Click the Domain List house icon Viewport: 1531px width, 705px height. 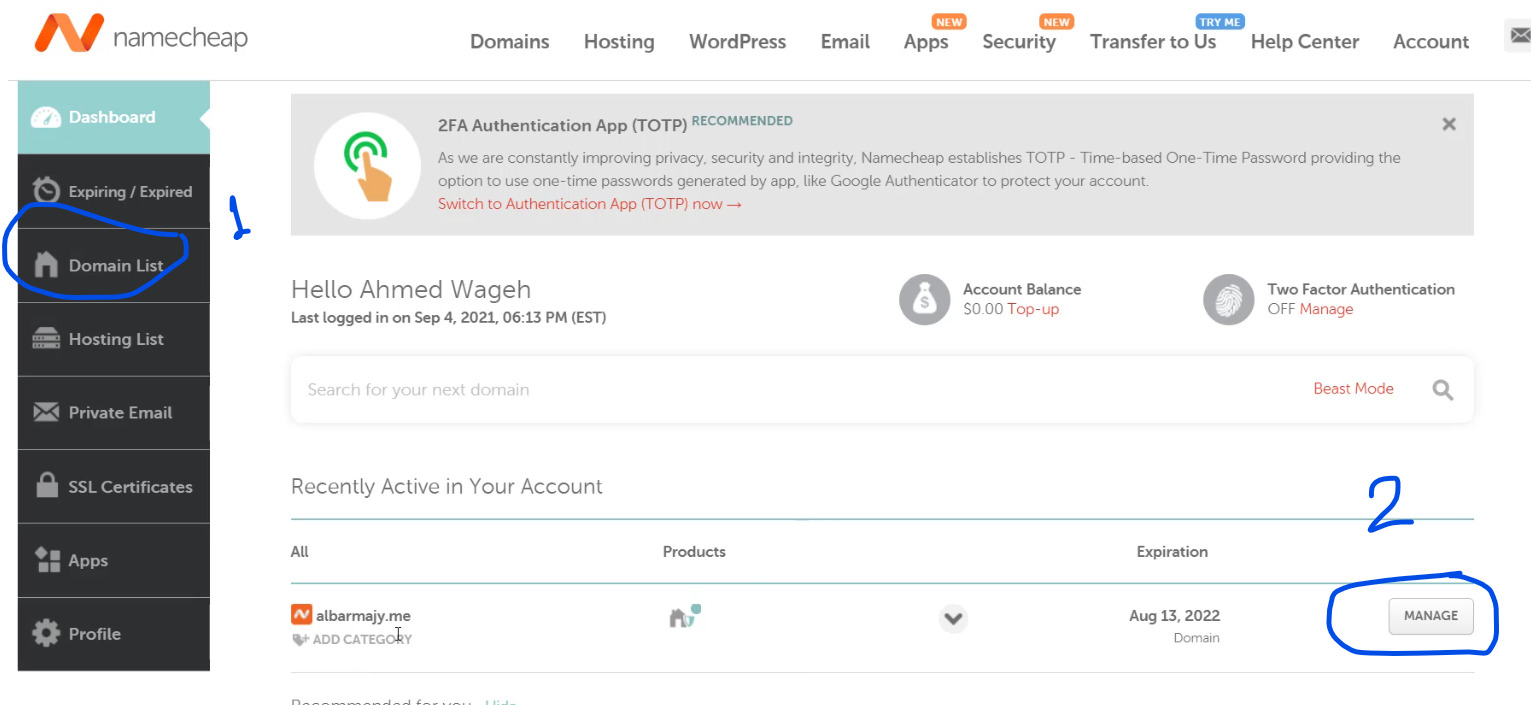(x=46, y=265)
